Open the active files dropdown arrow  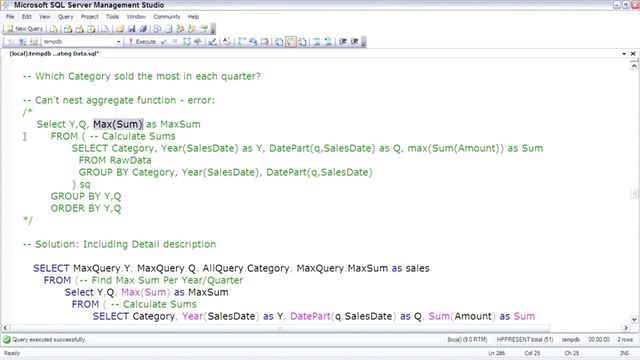624,54
